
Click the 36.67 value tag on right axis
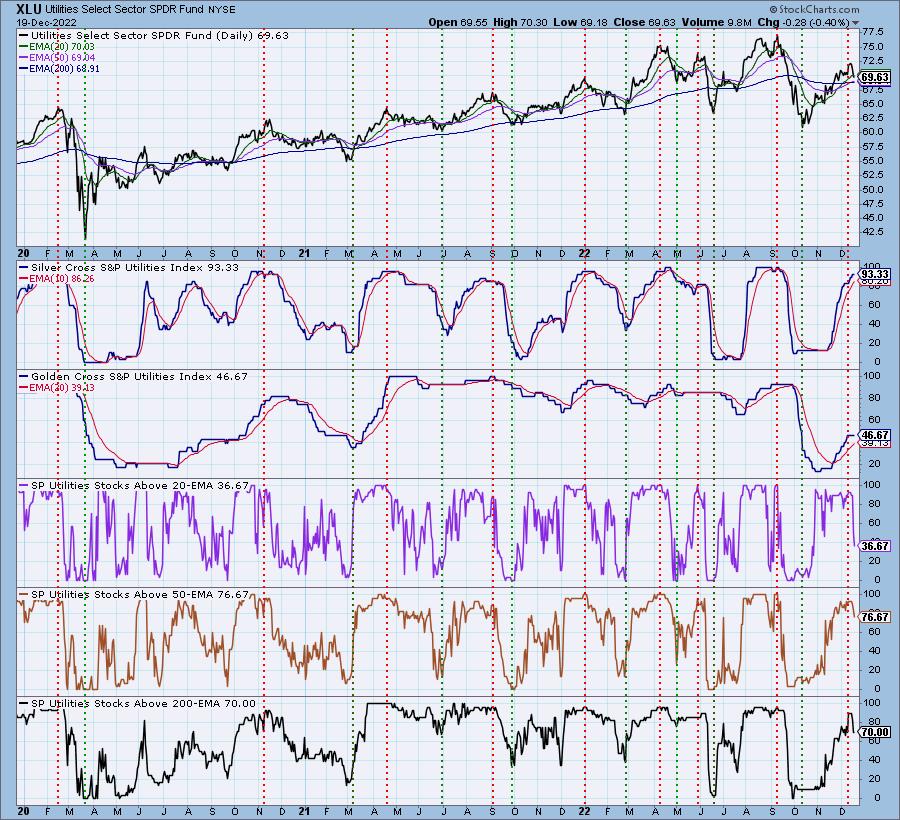(x=875, y=546)
